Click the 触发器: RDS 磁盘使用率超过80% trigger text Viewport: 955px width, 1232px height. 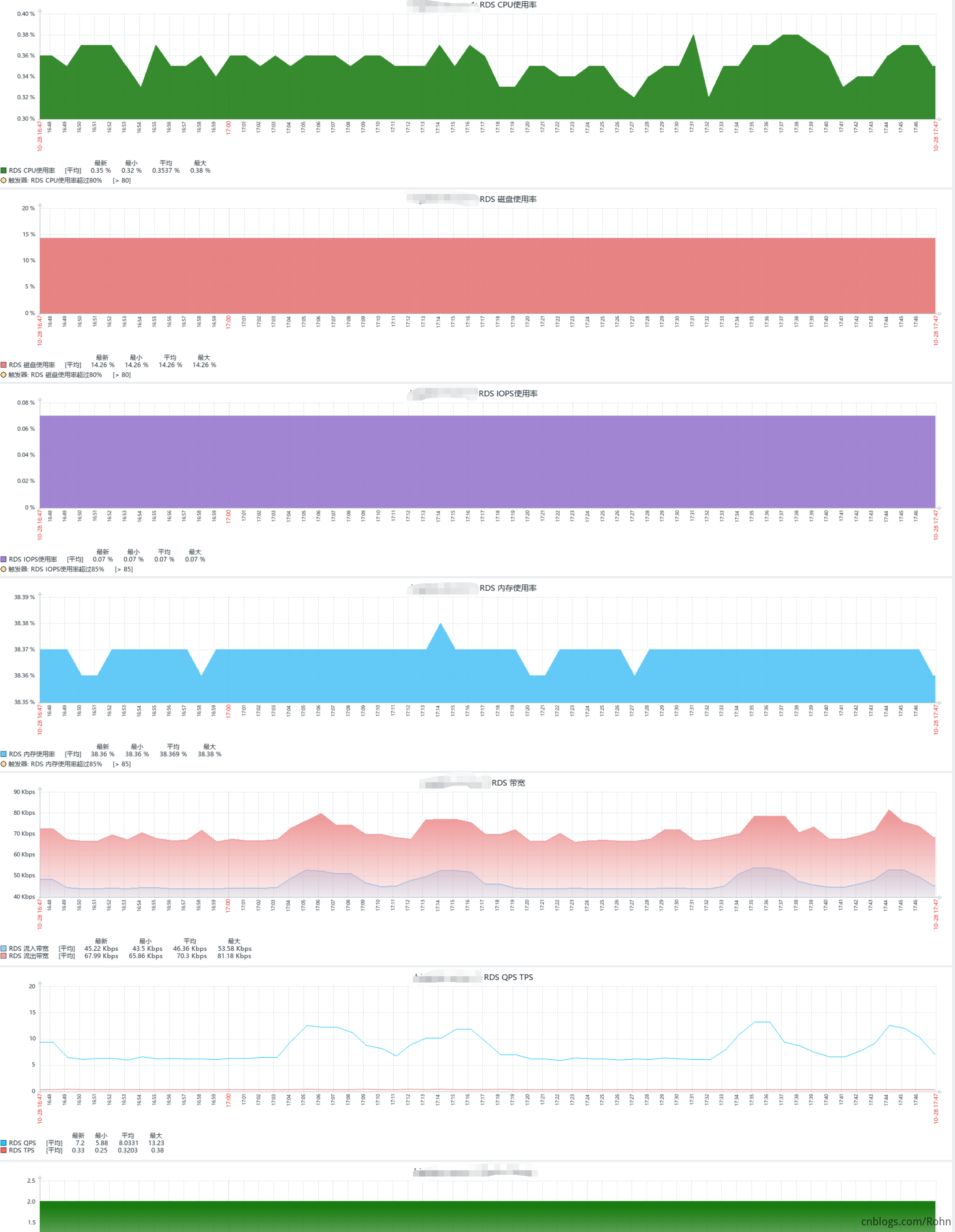(55, 375)
